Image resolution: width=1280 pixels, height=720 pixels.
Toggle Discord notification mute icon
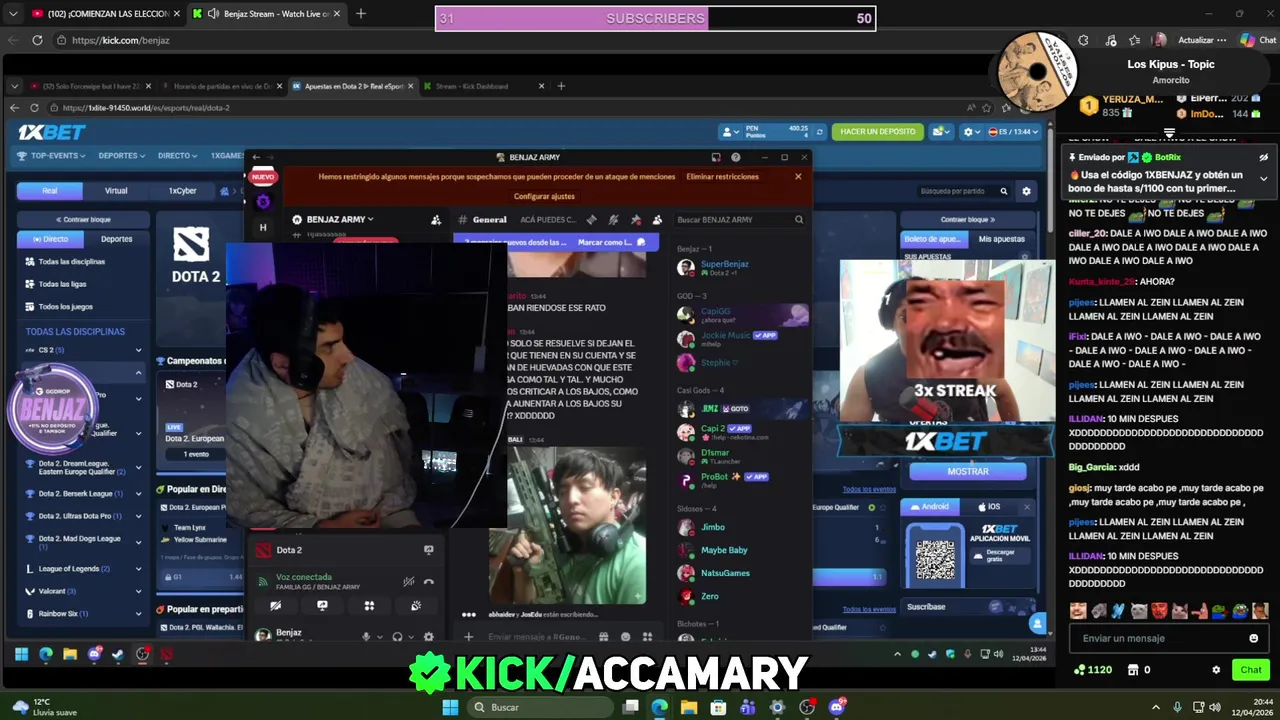(613, 220)
